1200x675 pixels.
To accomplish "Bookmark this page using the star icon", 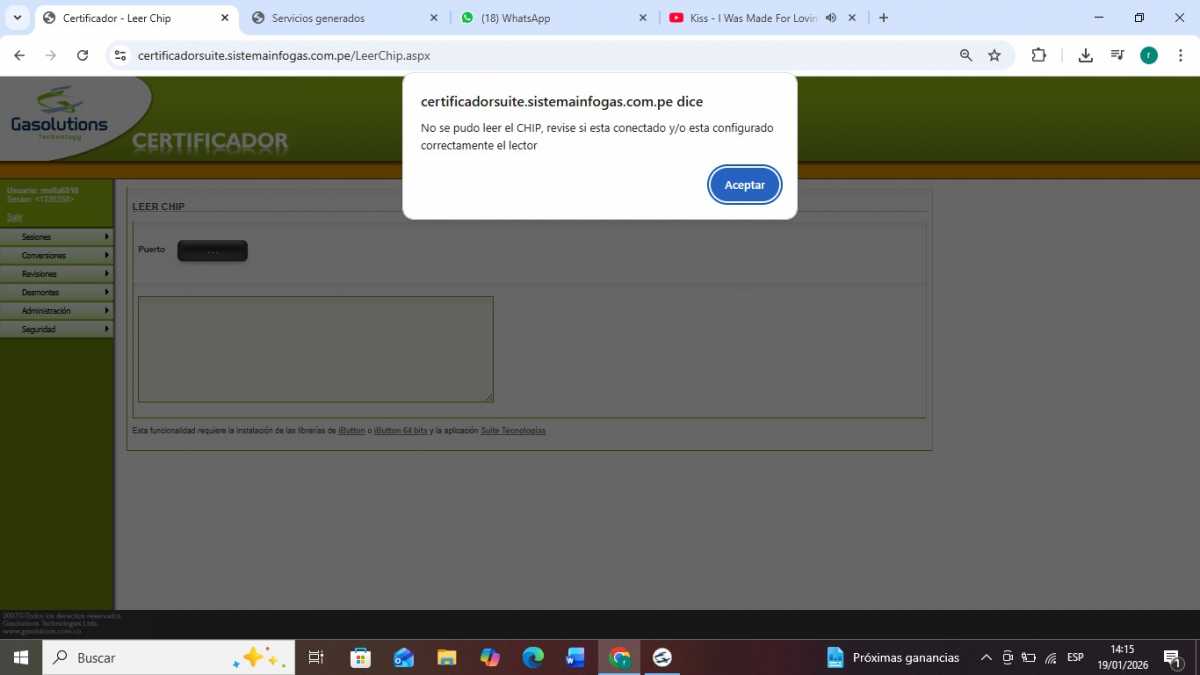I will [x=994, y=56].
